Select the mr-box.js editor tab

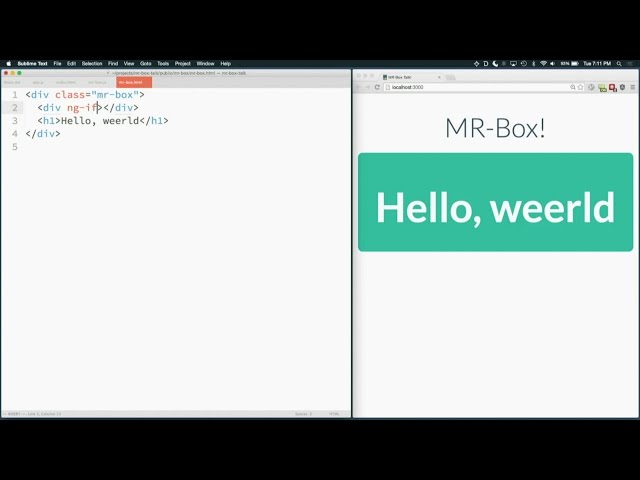tap(97, 82)
